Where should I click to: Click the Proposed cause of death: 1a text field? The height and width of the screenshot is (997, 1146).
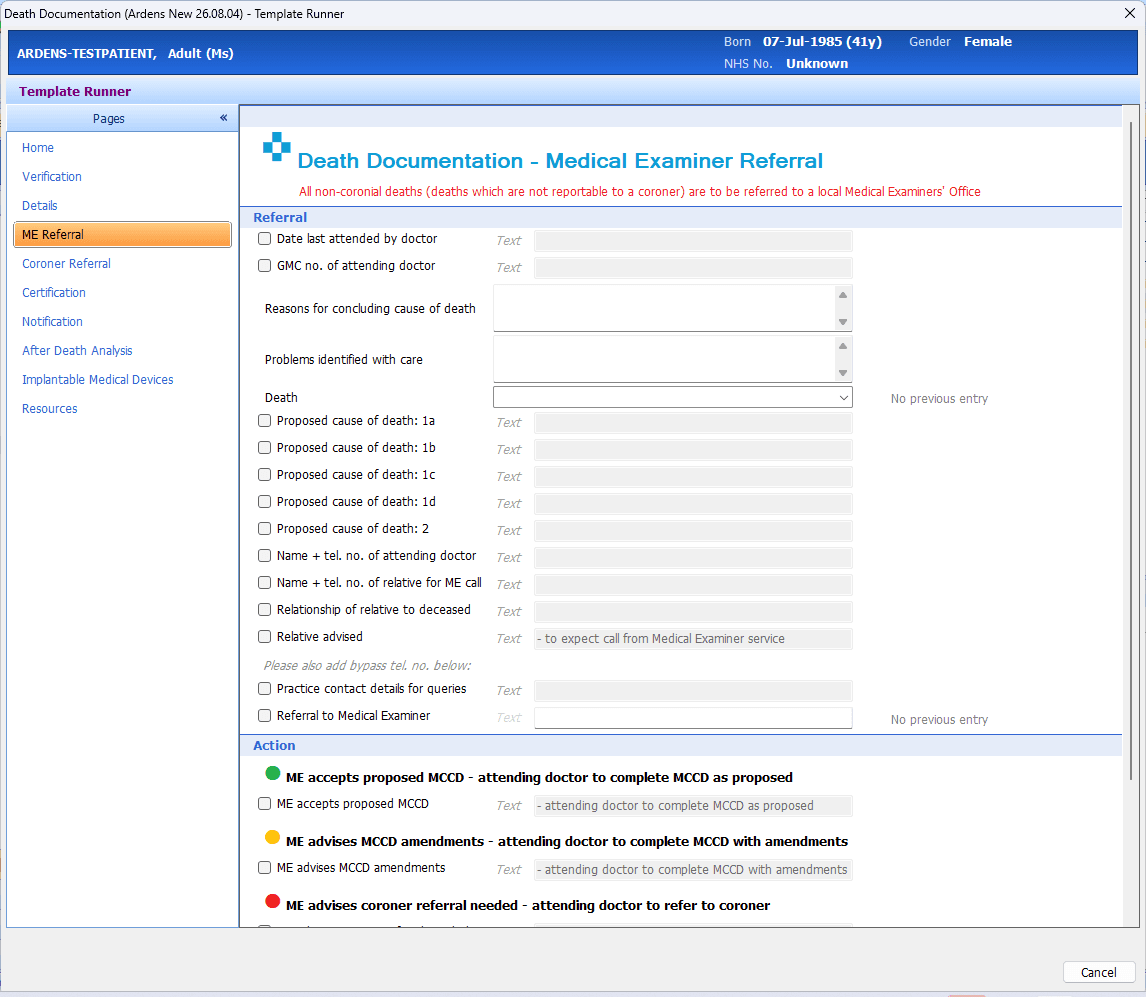click(x=693, y=422)
